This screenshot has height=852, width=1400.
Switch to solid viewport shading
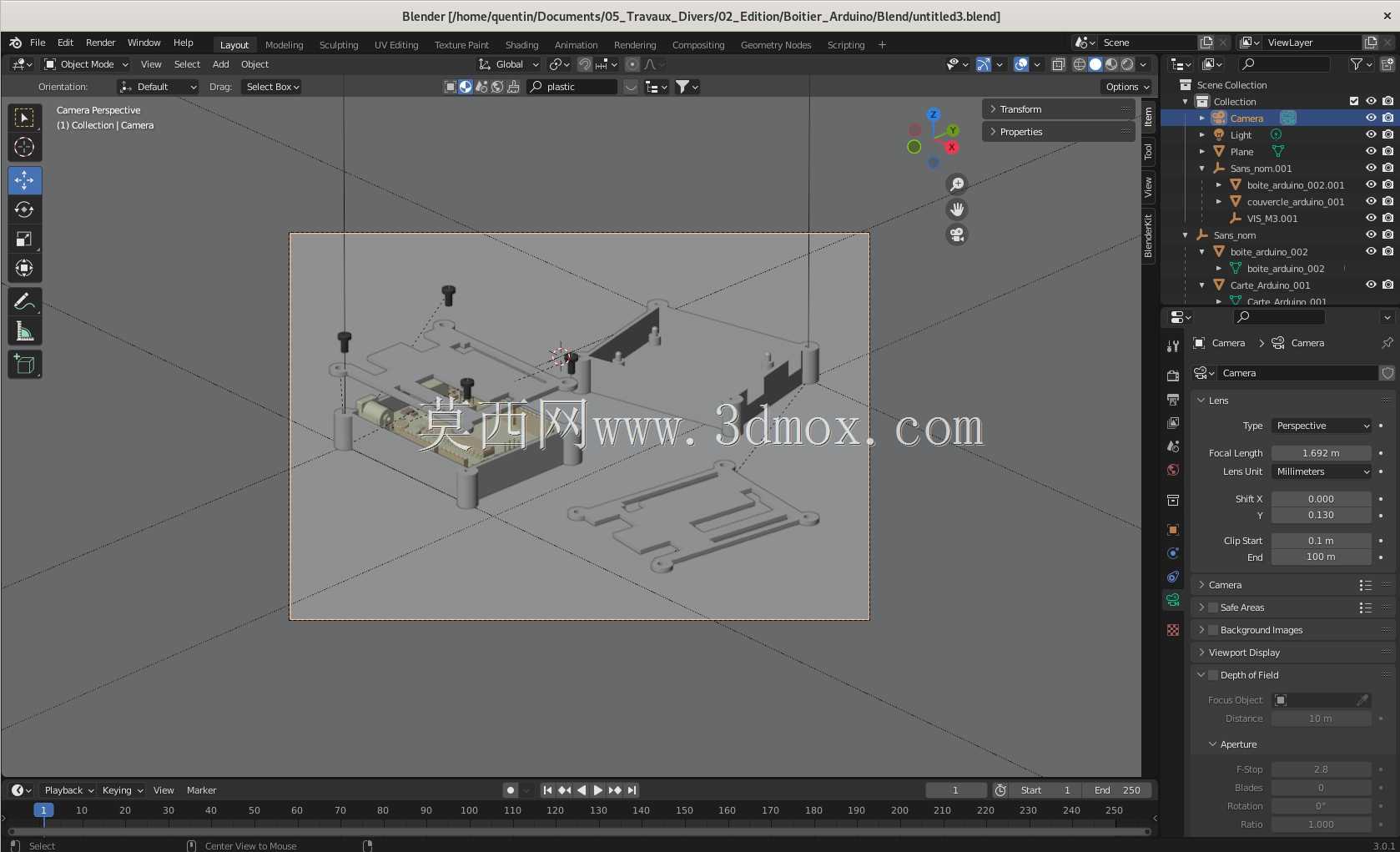(1095, 64)
